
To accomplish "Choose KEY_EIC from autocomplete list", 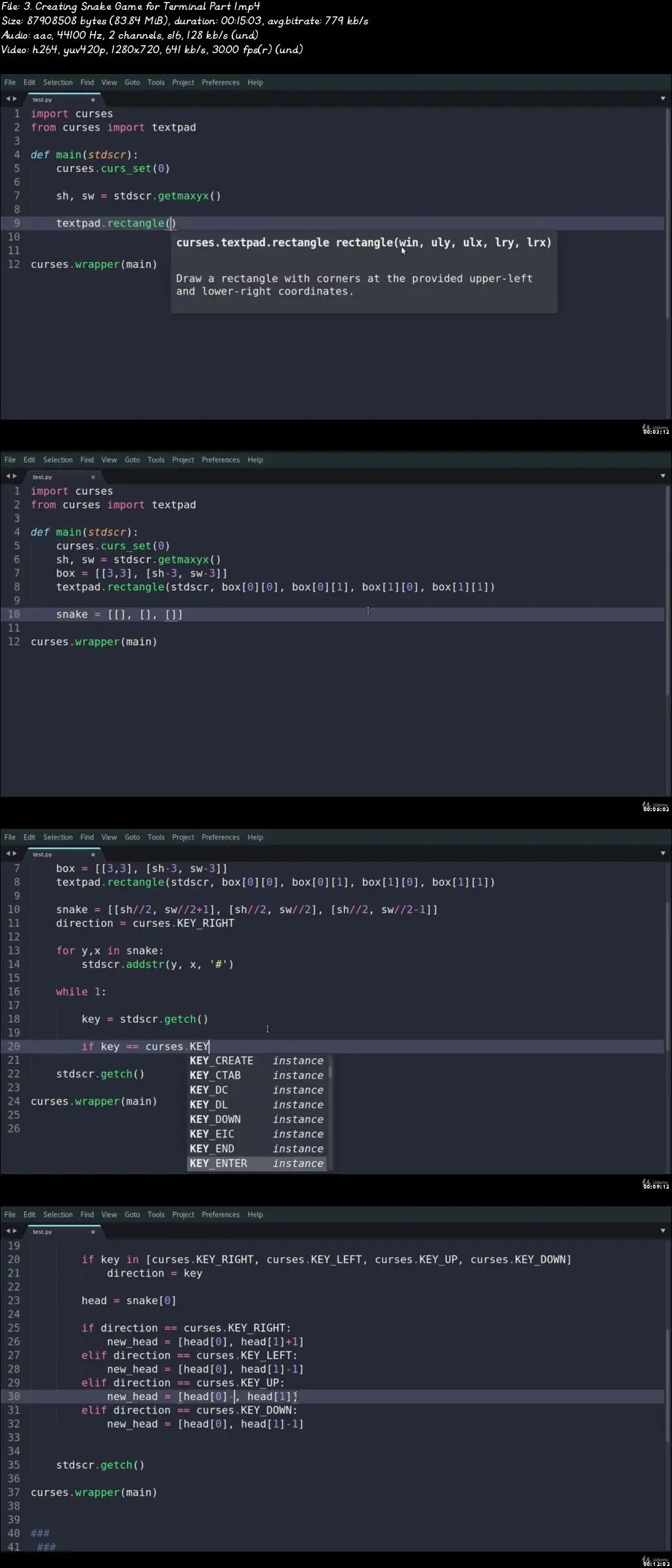I will pyautogui.click(x=257, y=1134).
